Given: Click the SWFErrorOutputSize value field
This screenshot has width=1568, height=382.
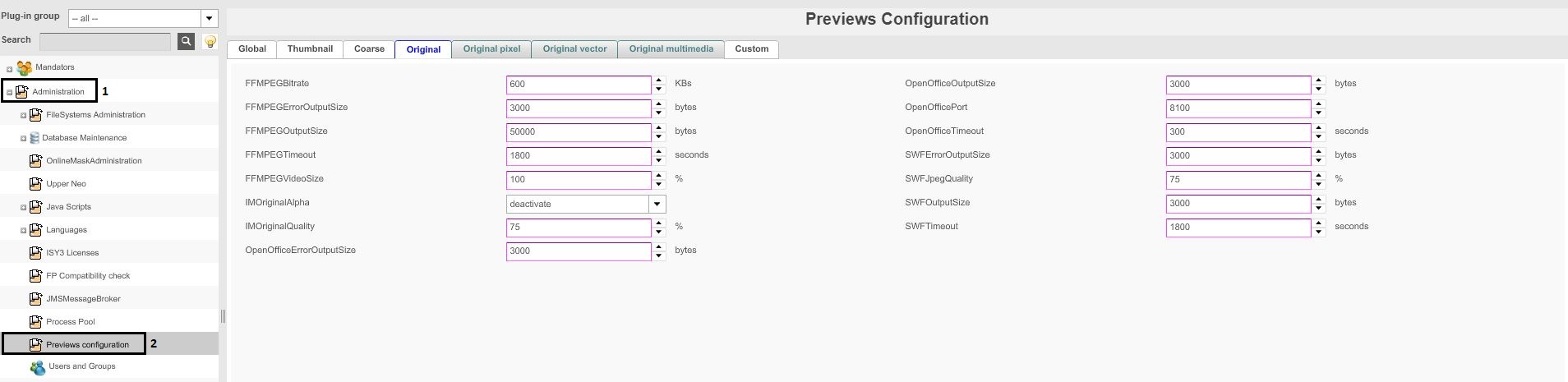Looking at the screenshot, I should click(1238, 156).
